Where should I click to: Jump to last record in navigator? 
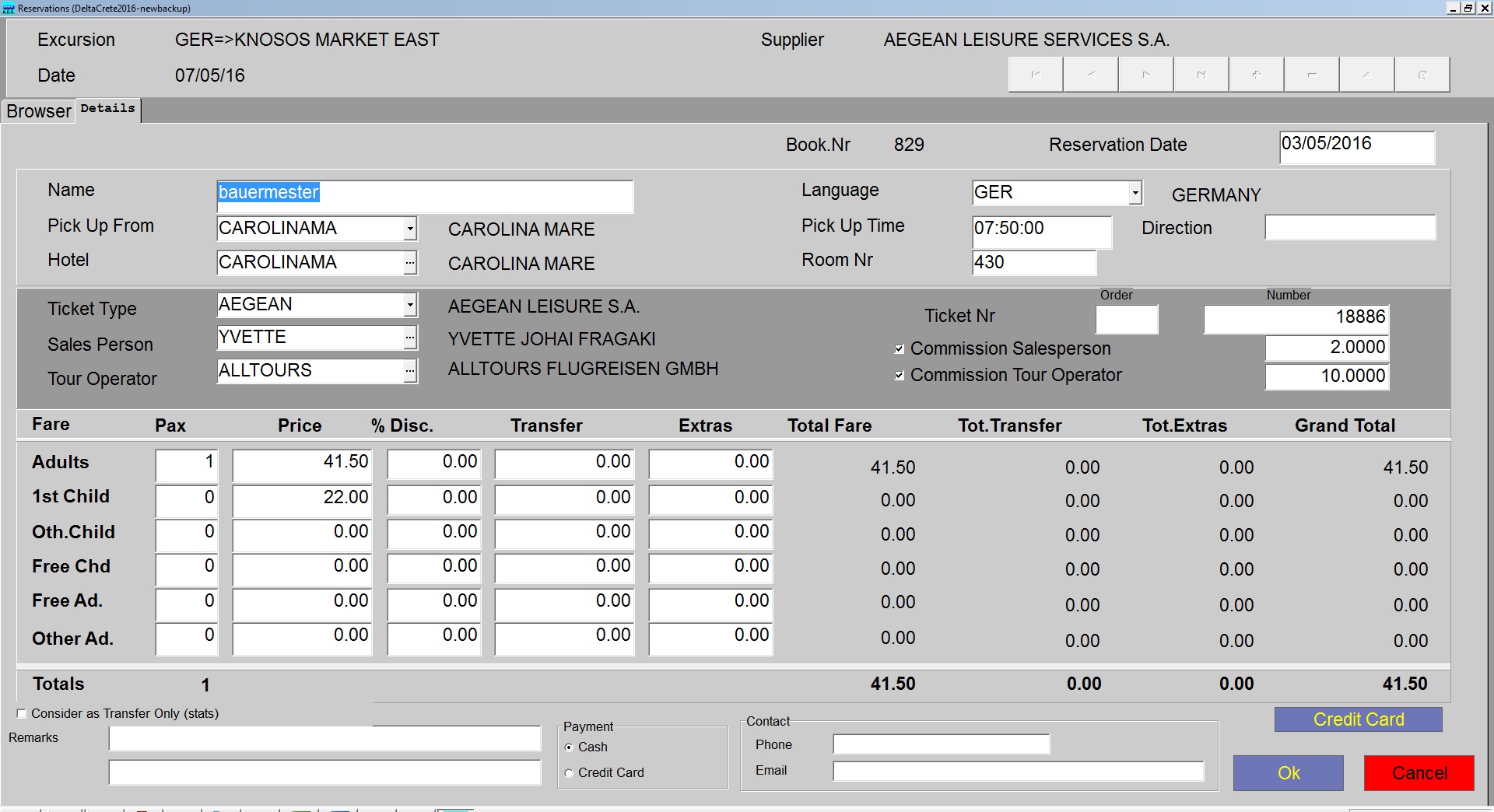point(1201,75)
